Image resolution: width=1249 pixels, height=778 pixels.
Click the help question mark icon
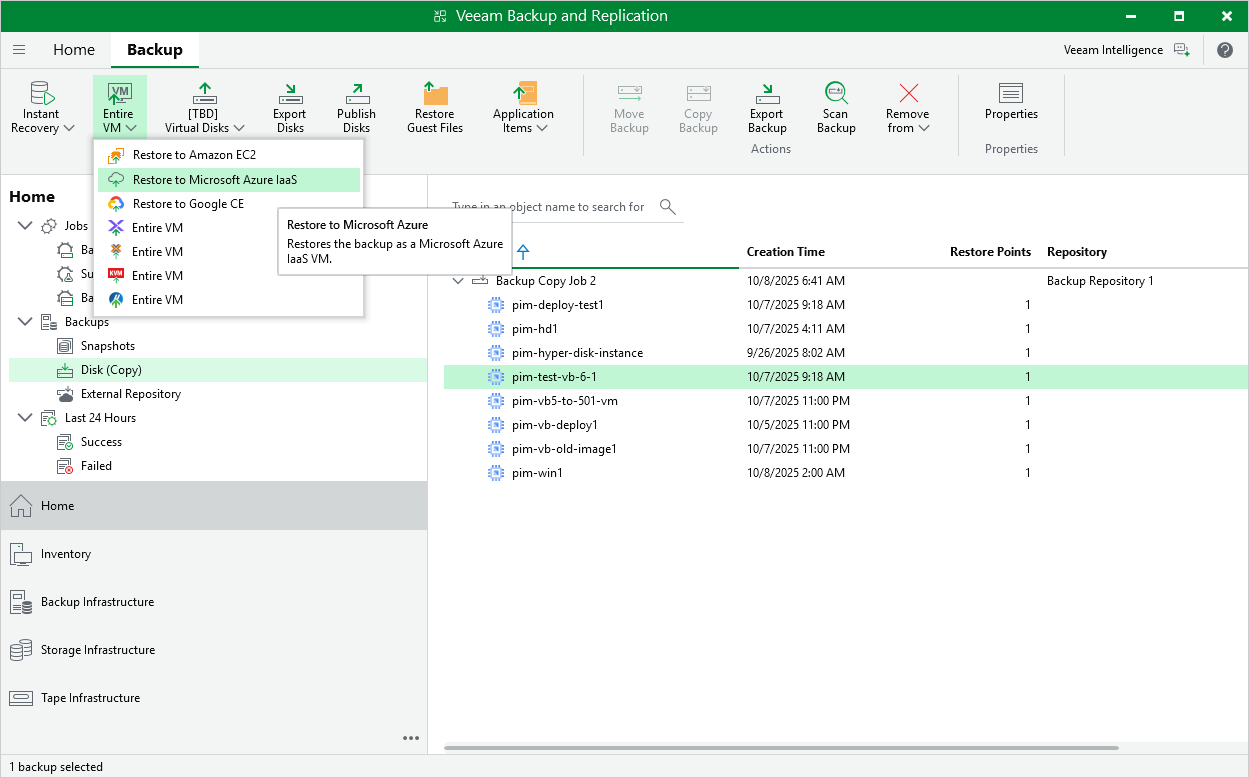point(1225,50)
